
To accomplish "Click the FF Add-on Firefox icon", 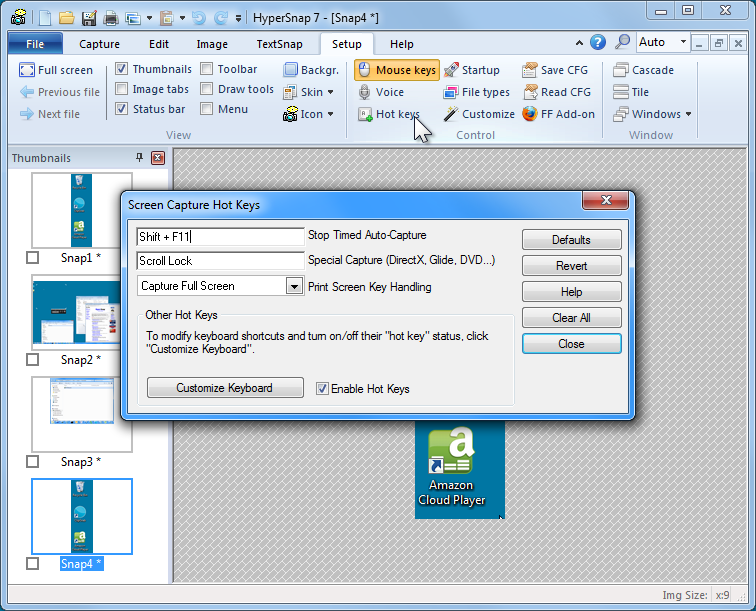I will tap(530, 114).
